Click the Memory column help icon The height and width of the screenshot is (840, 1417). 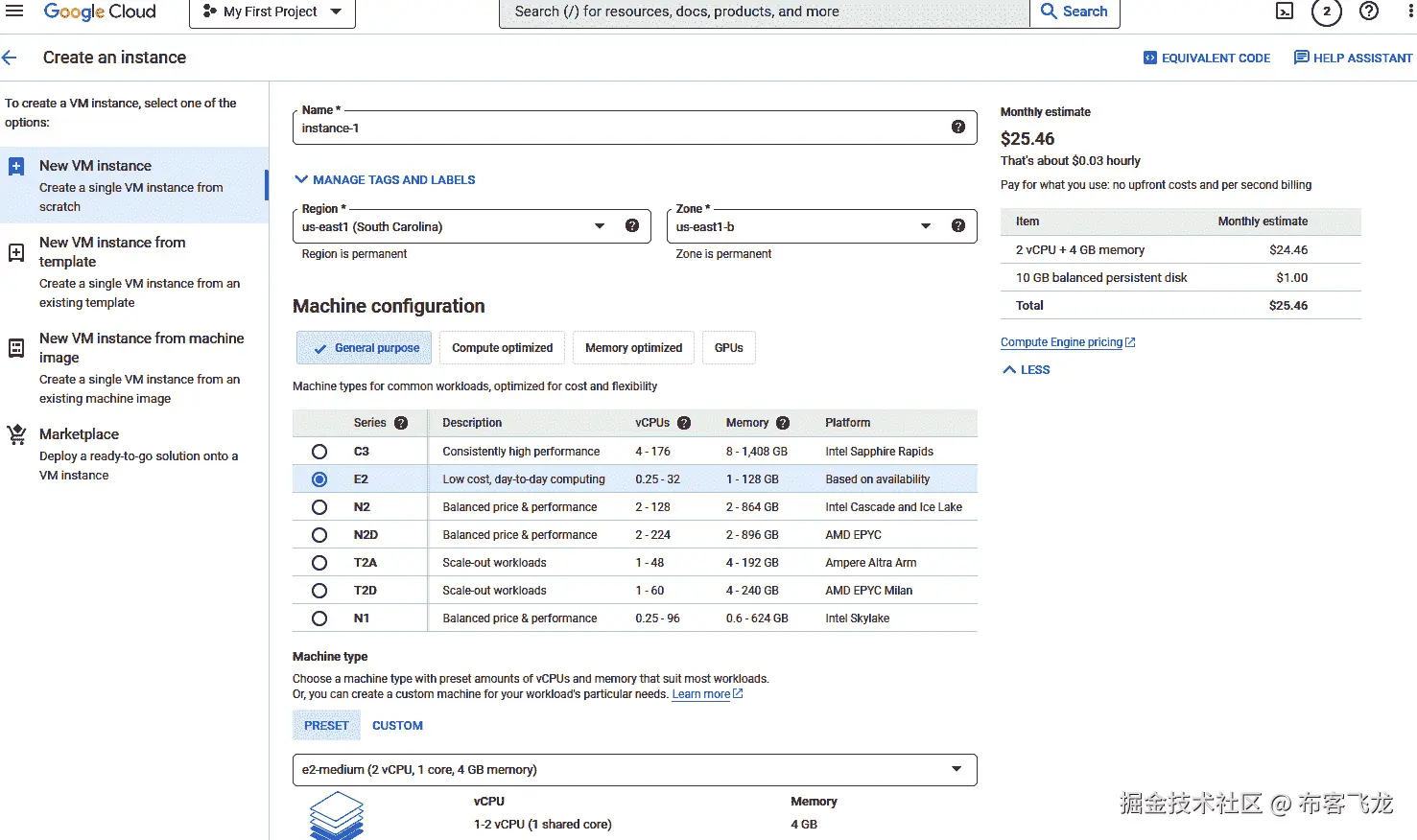(x=783, y=423)
